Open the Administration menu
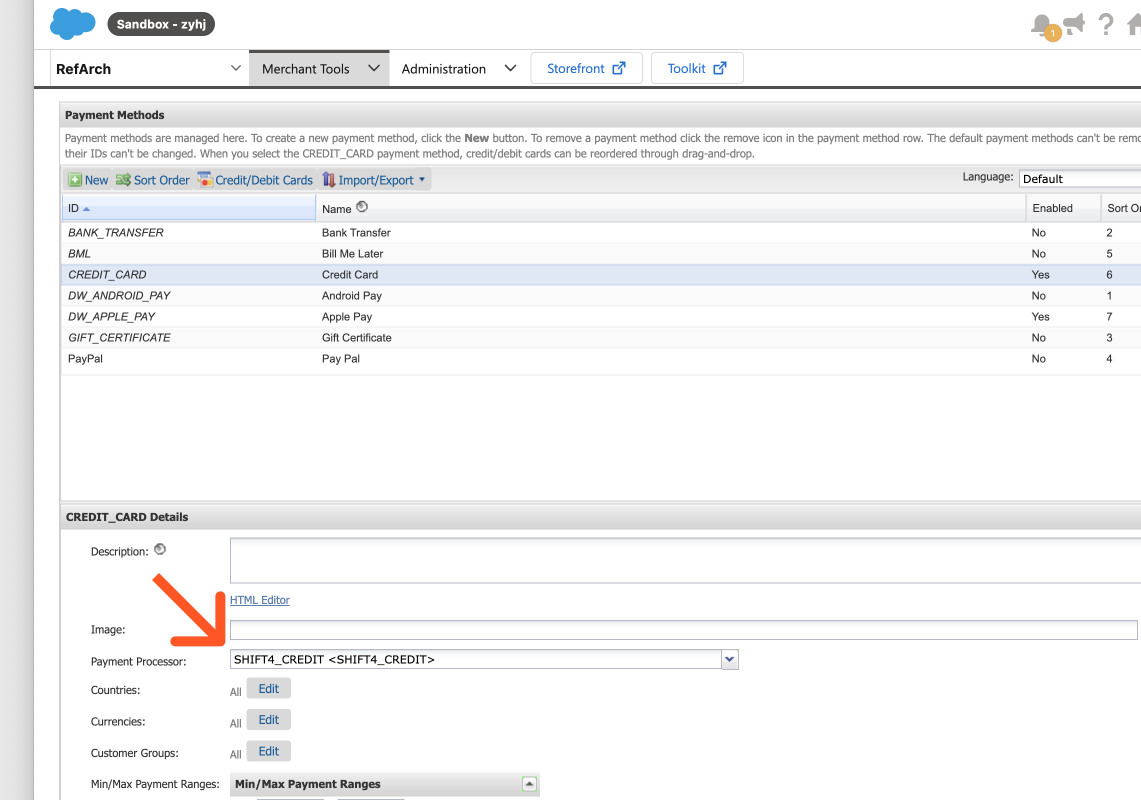 (458, 68)
